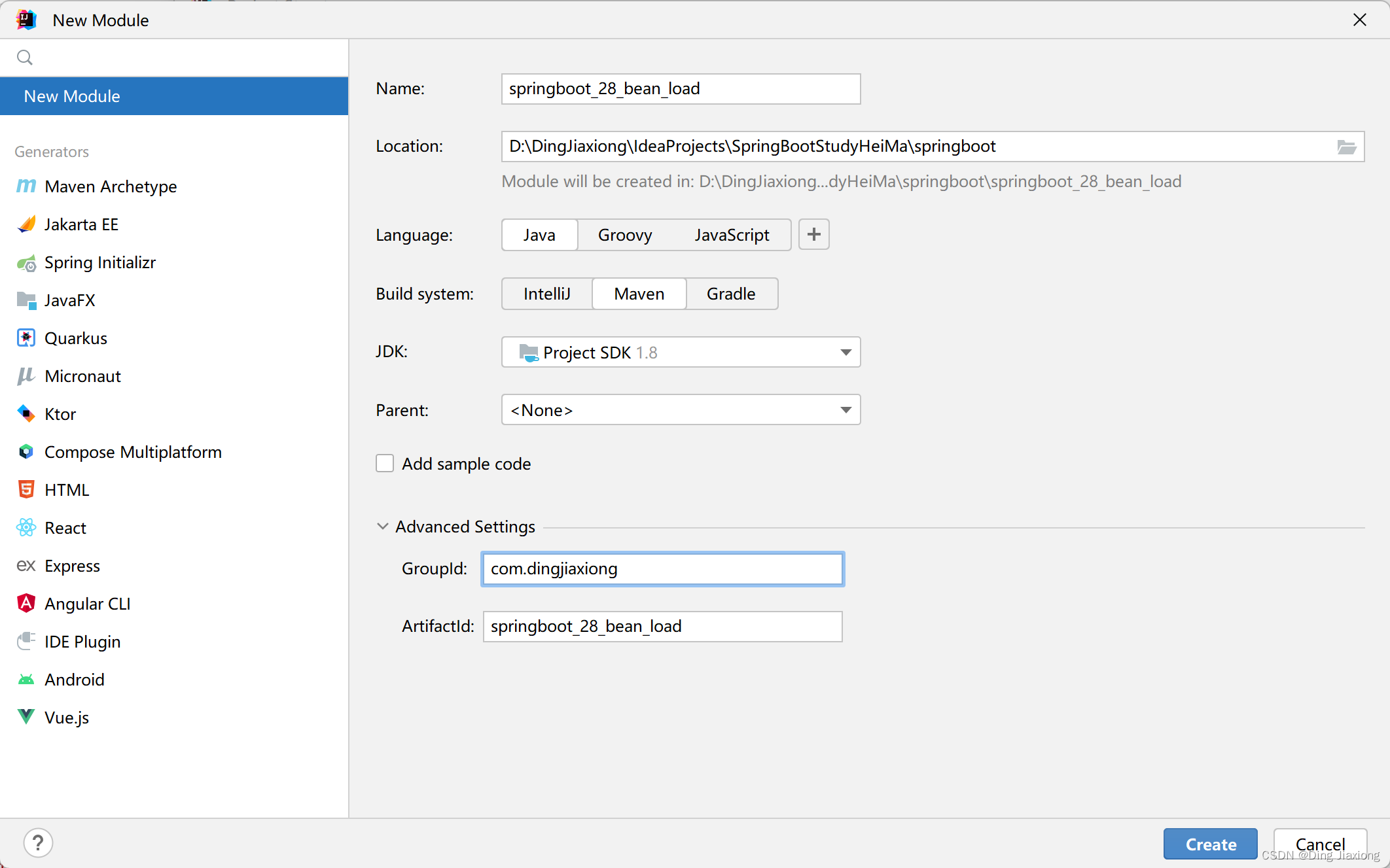Browse location with folder icon
The image size is (1390, 868).
(x=1346, y=147)
